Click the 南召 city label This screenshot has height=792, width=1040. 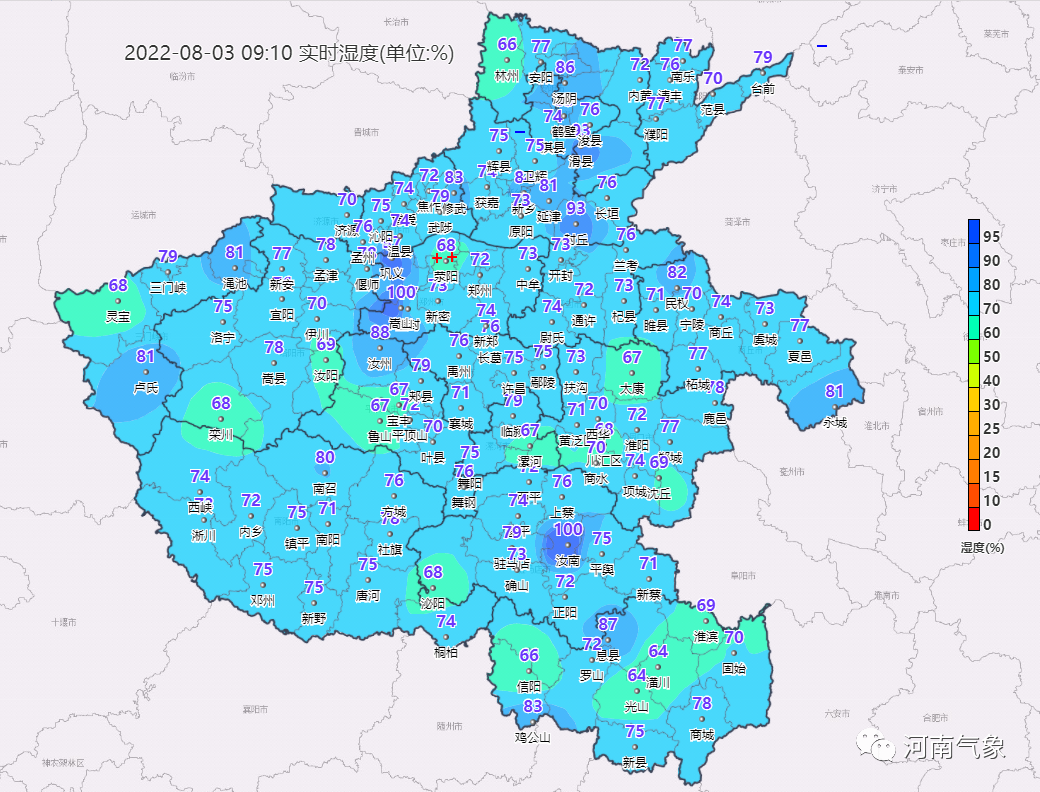[x=325, y=489]
